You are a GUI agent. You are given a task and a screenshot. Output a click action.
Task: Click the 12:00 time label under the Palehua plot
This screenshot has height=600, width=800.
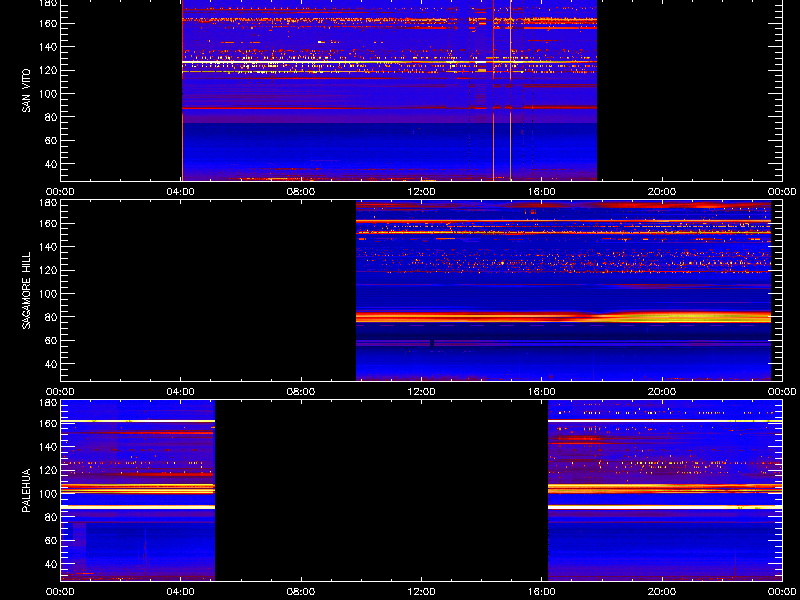tap(421, 592)
